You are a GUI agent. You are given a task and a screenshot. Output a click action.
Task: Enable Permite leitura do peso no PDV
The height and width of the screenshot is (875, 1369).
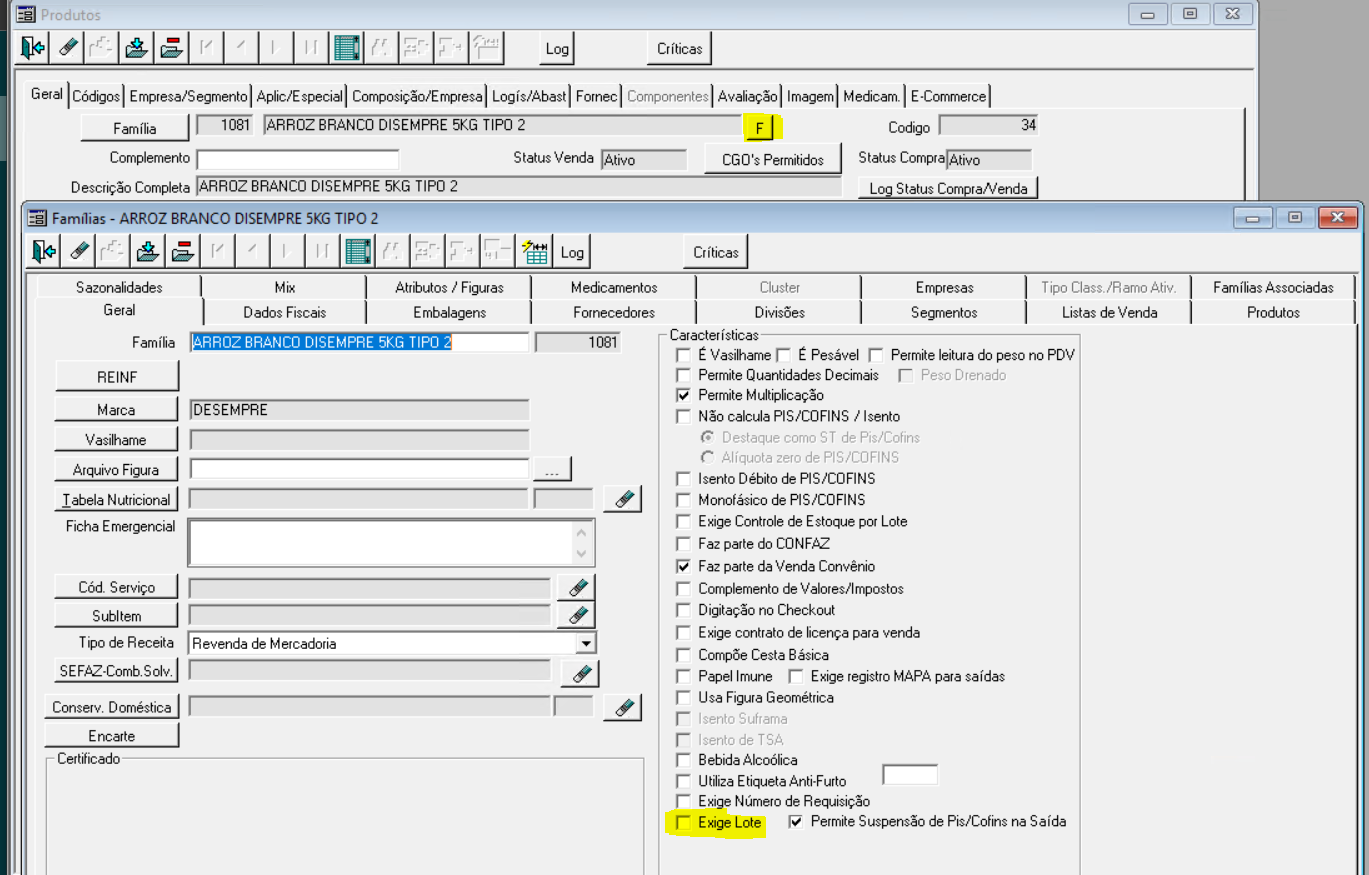[876, 355]
